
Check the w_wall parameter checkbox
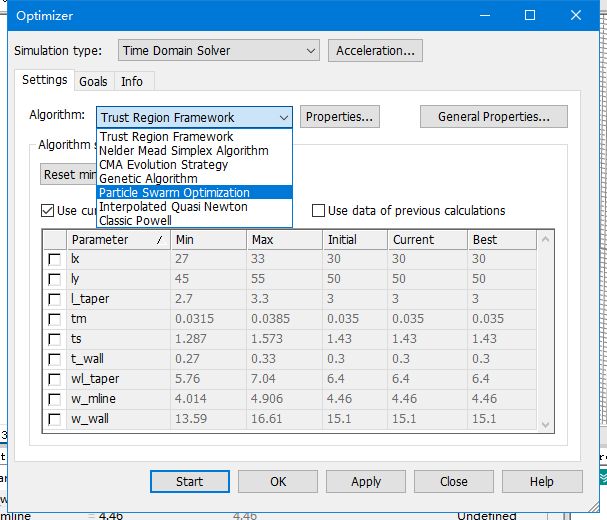click(x=55, y=419)
